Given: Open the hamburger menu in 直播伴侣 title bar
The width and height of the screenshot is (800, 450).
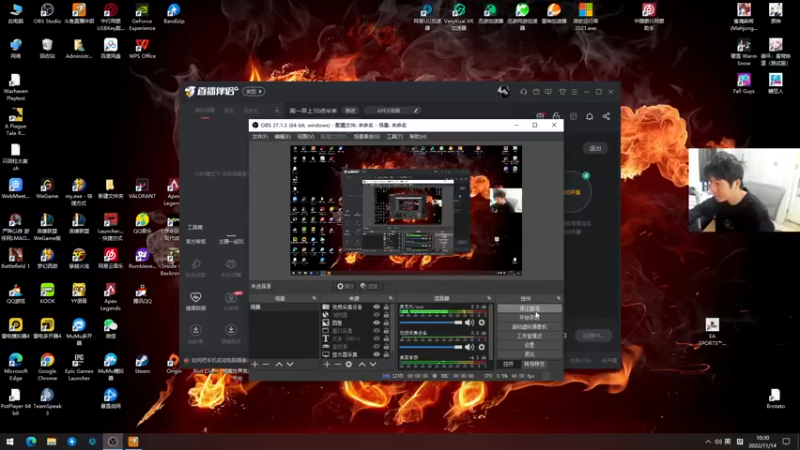Looking at the screenshot, I should click(x=574, y=92).
